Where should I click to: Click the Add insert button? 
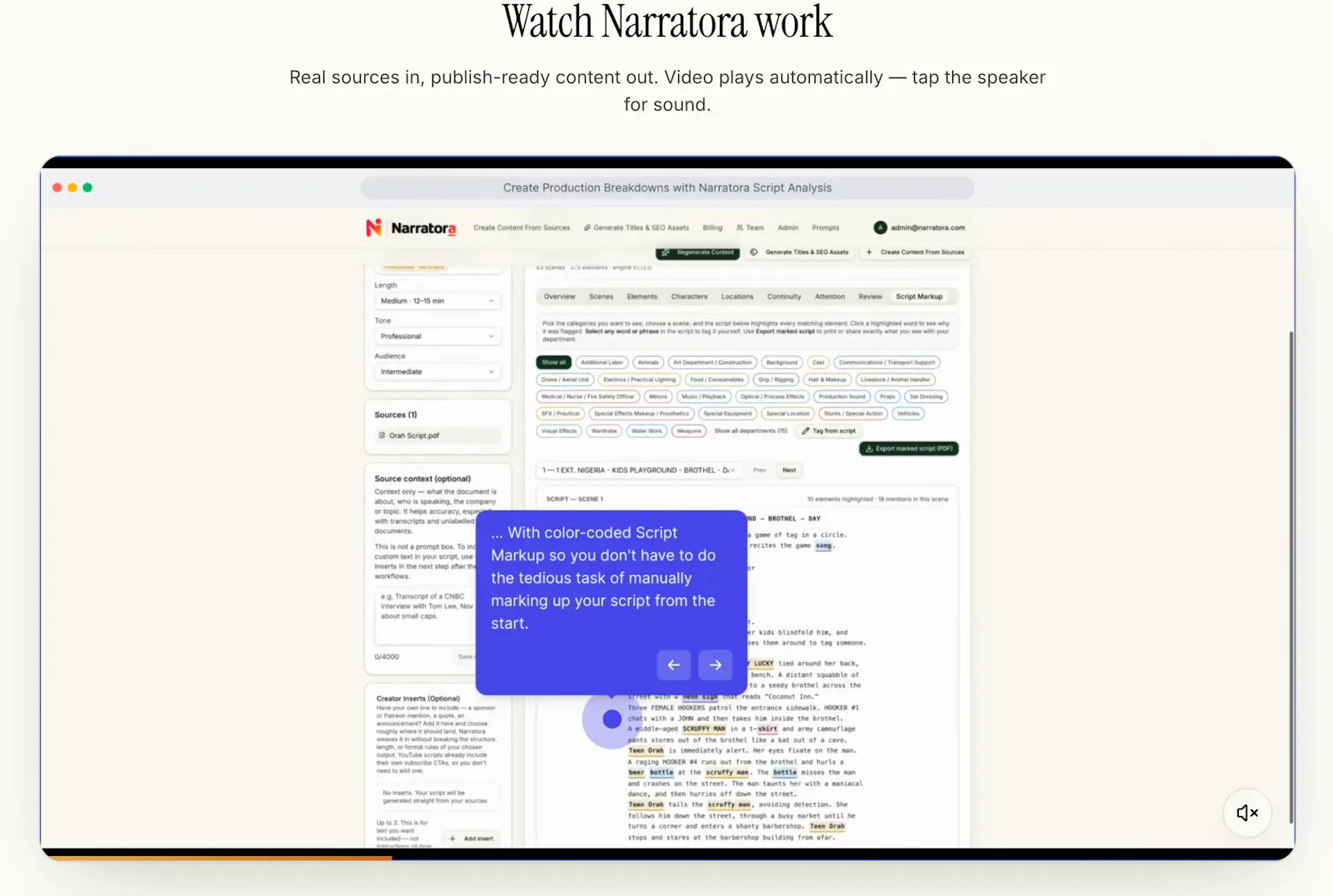click(x=472, y=839)
